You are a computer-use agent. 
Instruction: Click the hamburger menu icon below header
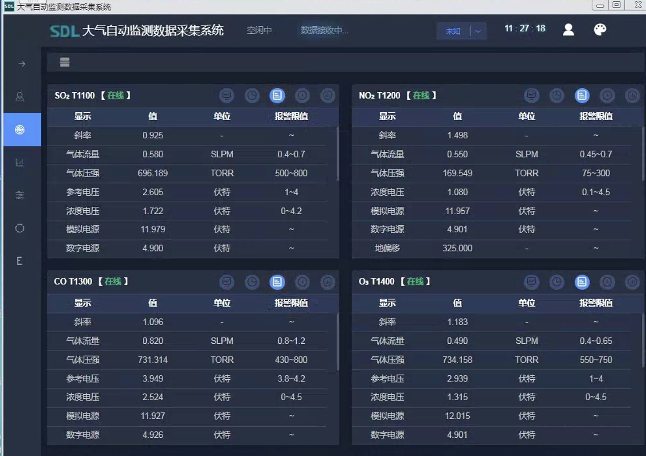click(65, 62)
